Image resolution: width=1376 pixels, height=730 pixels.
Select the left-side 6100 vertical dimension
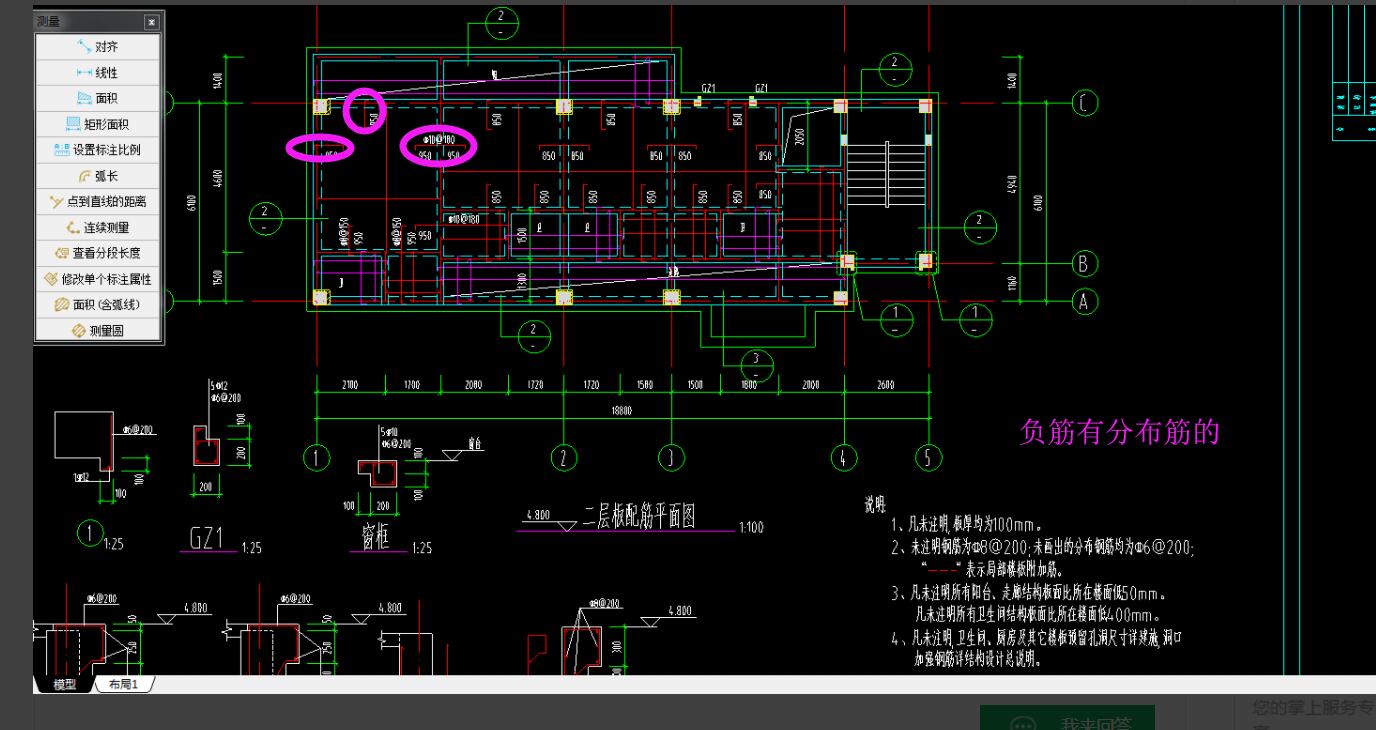pos(191,201)
